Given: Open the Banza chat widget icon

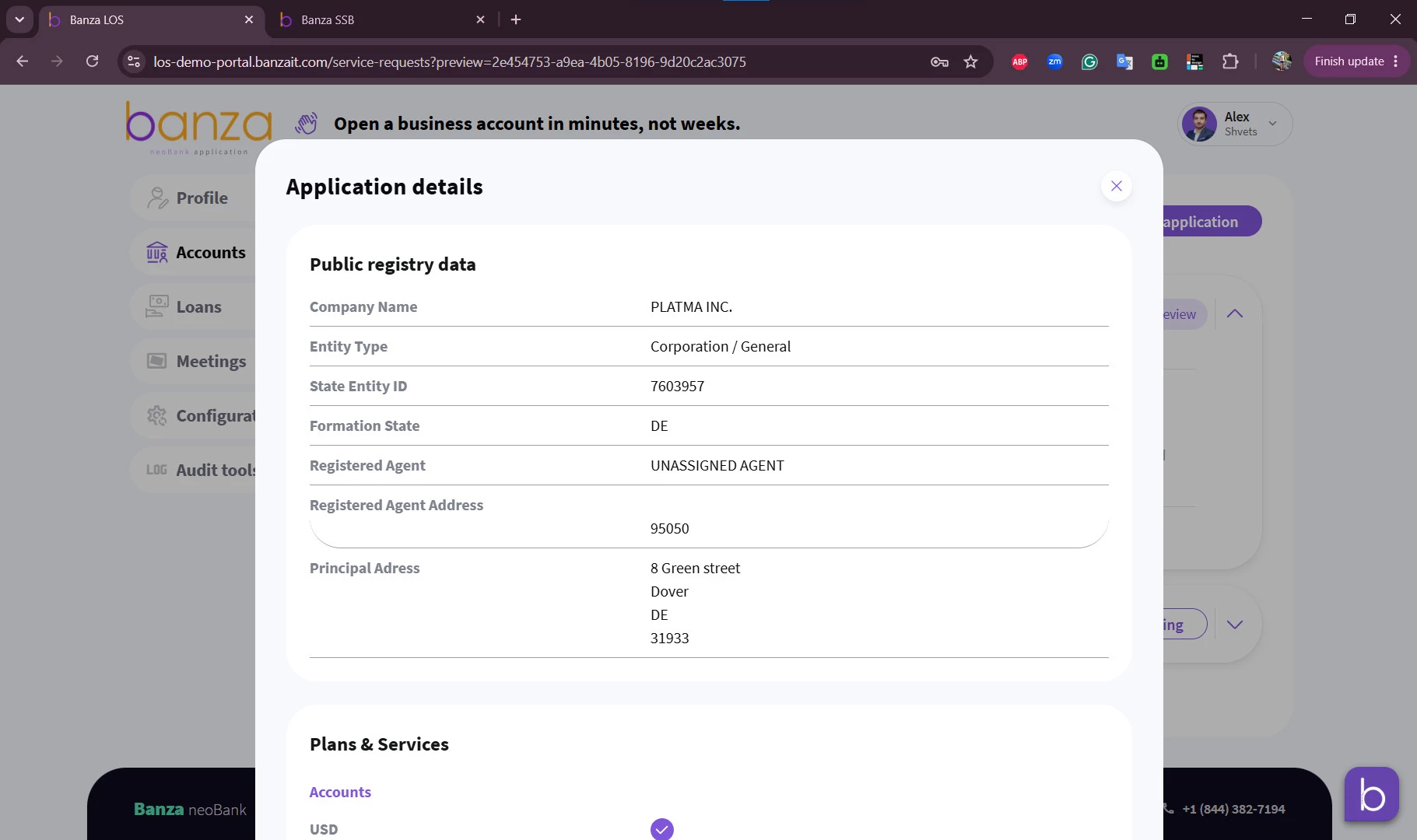Looking at the screenshot, I should [x=1372, y=794].
